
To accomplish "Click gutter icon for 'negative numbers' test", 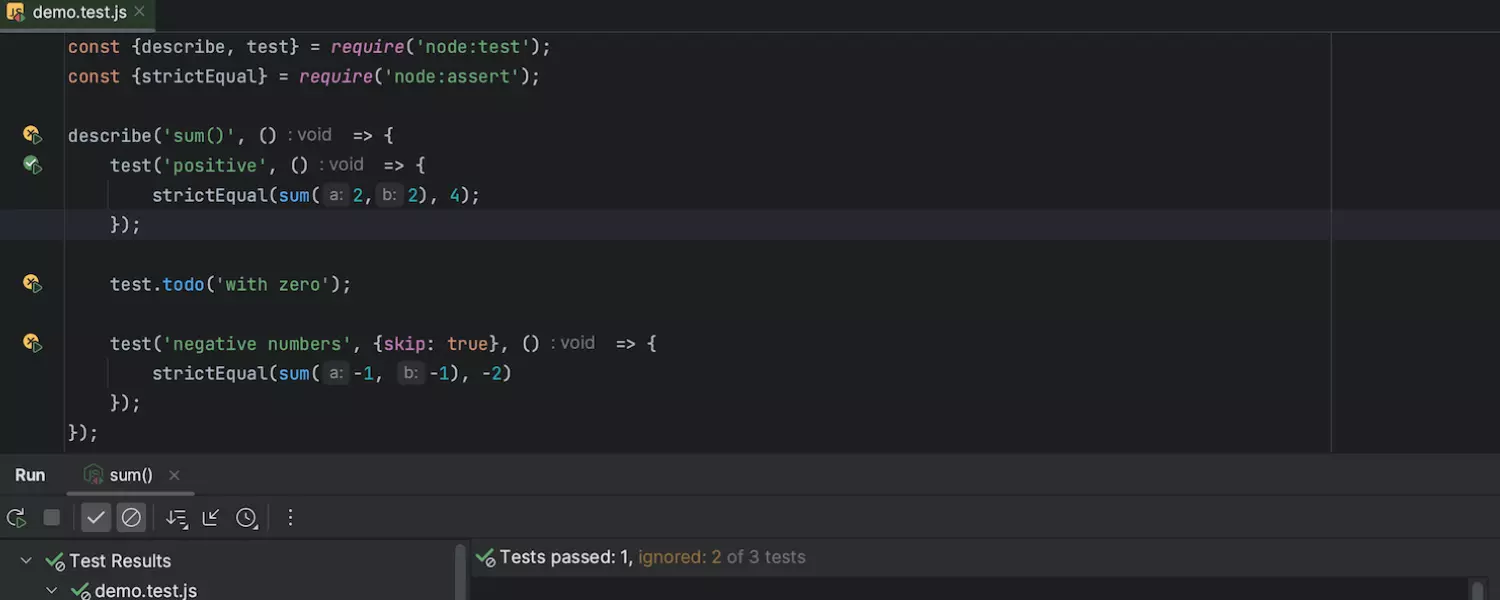I will point(32,343).
